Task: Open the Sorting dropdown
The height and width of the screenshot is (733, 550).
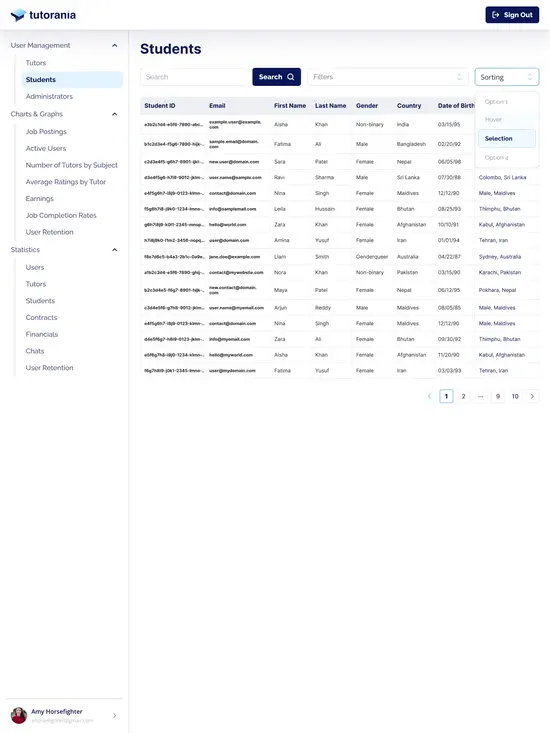Action: (x=507, y=77)
